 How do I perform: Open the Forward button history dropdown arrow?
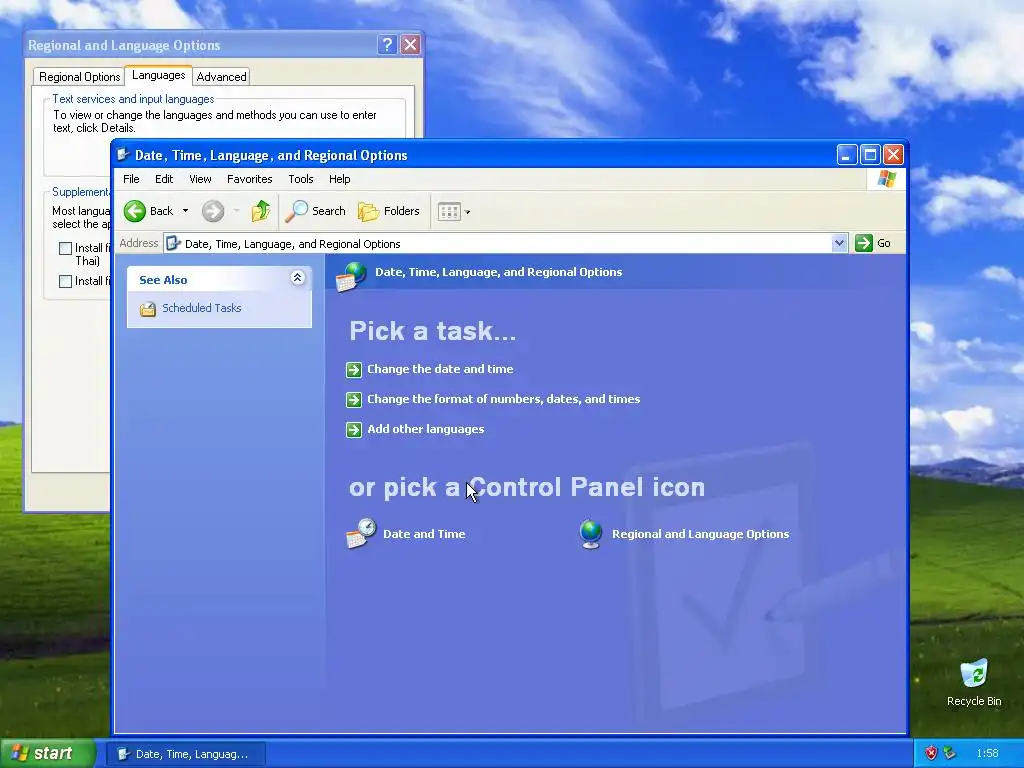click(x=236, y=211)
